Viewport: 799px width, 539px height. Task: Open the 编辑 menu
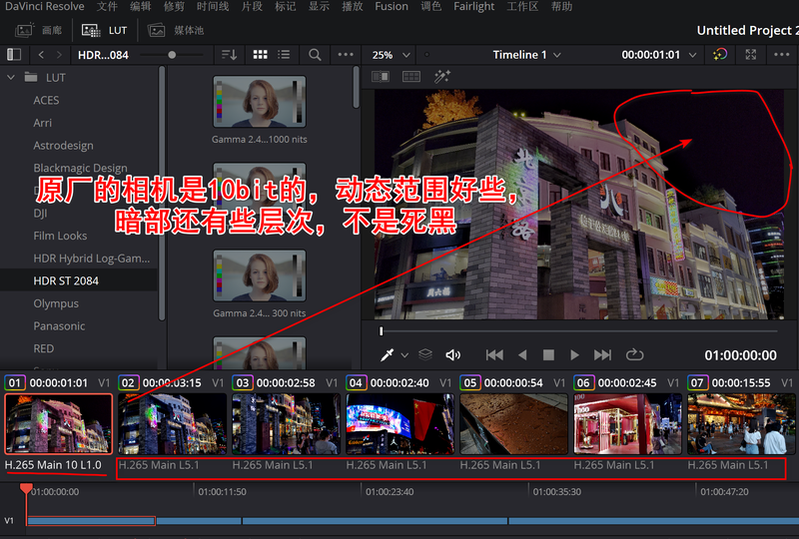(x=141, y=7)
